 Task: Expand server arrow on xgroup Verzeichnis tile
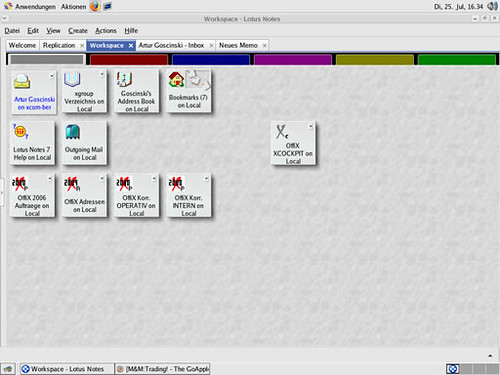pos(102,74)
